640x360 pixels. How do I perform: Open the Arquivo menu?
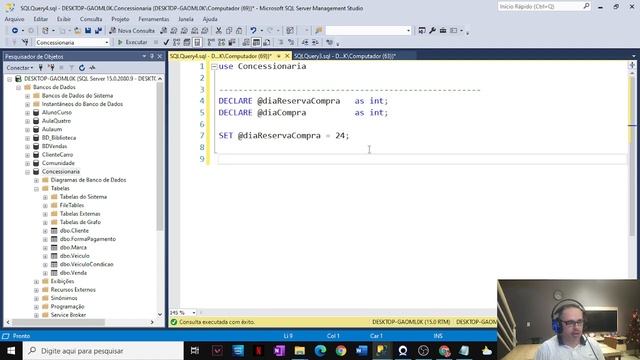tap(15, 19)
